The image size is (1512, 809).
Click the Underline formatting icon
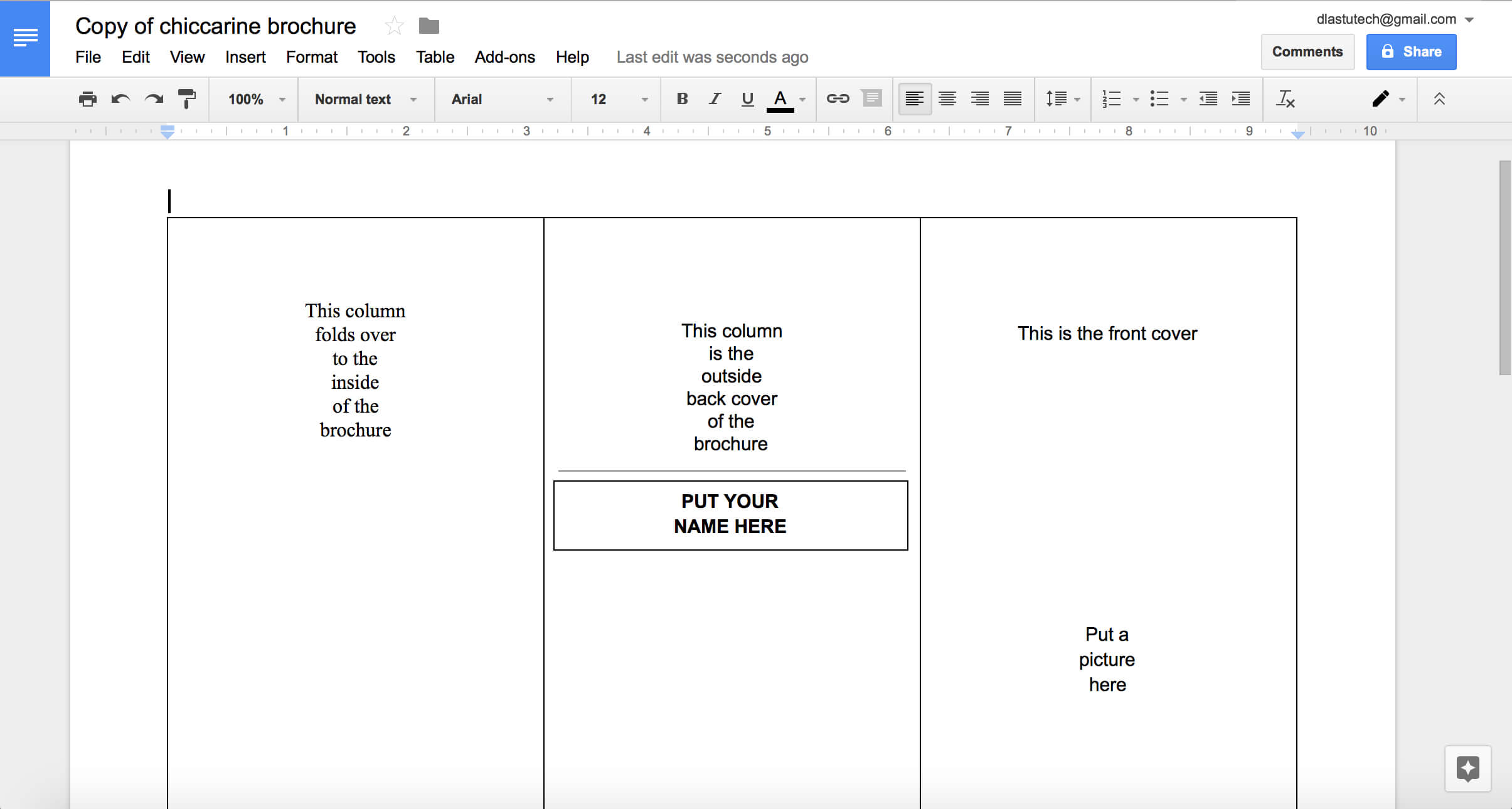click(x=747, y=99)
